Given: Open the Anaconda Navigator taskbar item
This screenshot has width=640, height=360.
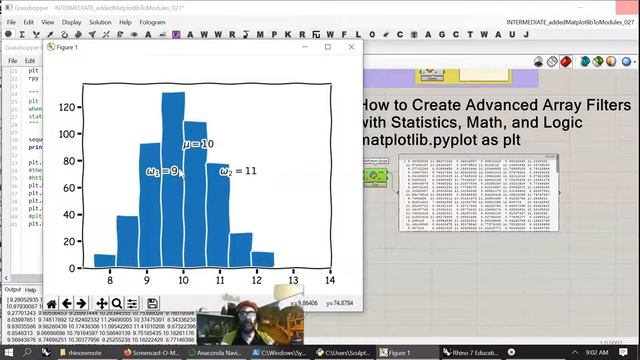Looking at the screenshot, I should click(x=215, y=353).
